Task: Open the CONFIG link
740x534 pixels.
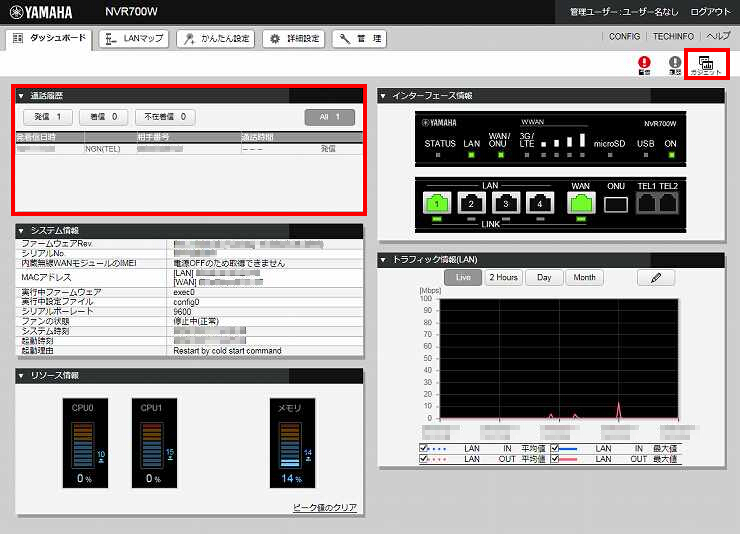Action: coord(624,36)
